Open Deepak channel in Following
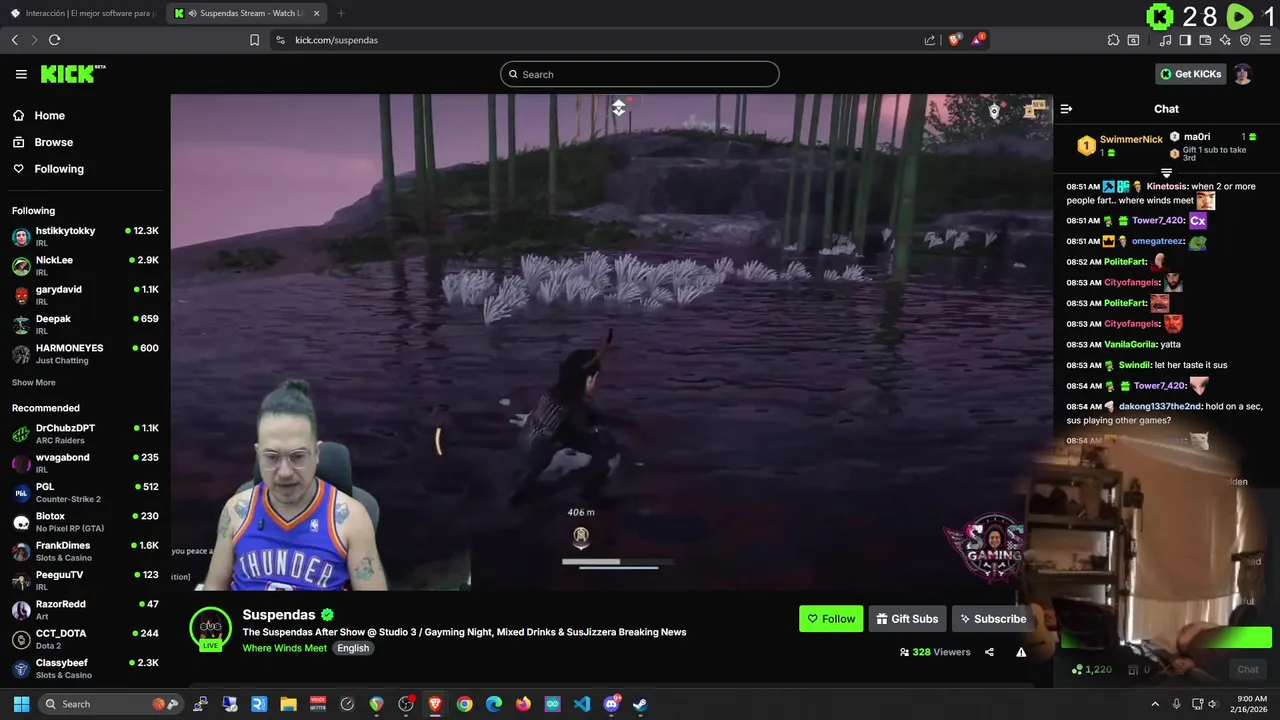The image size is (1280, 720). point(85,324)
